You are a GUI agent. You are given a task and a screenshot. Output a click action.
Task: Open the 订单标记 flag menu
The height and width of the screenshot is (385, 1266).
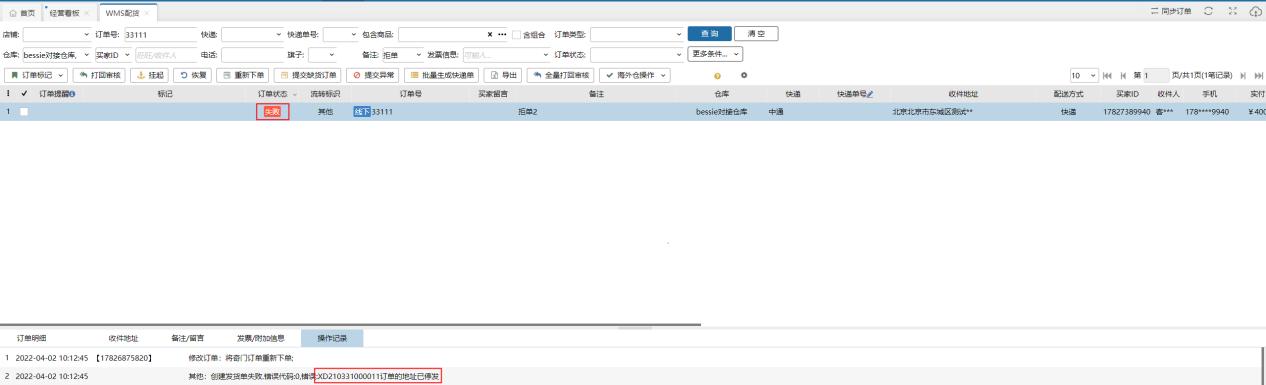coord(36,75)
